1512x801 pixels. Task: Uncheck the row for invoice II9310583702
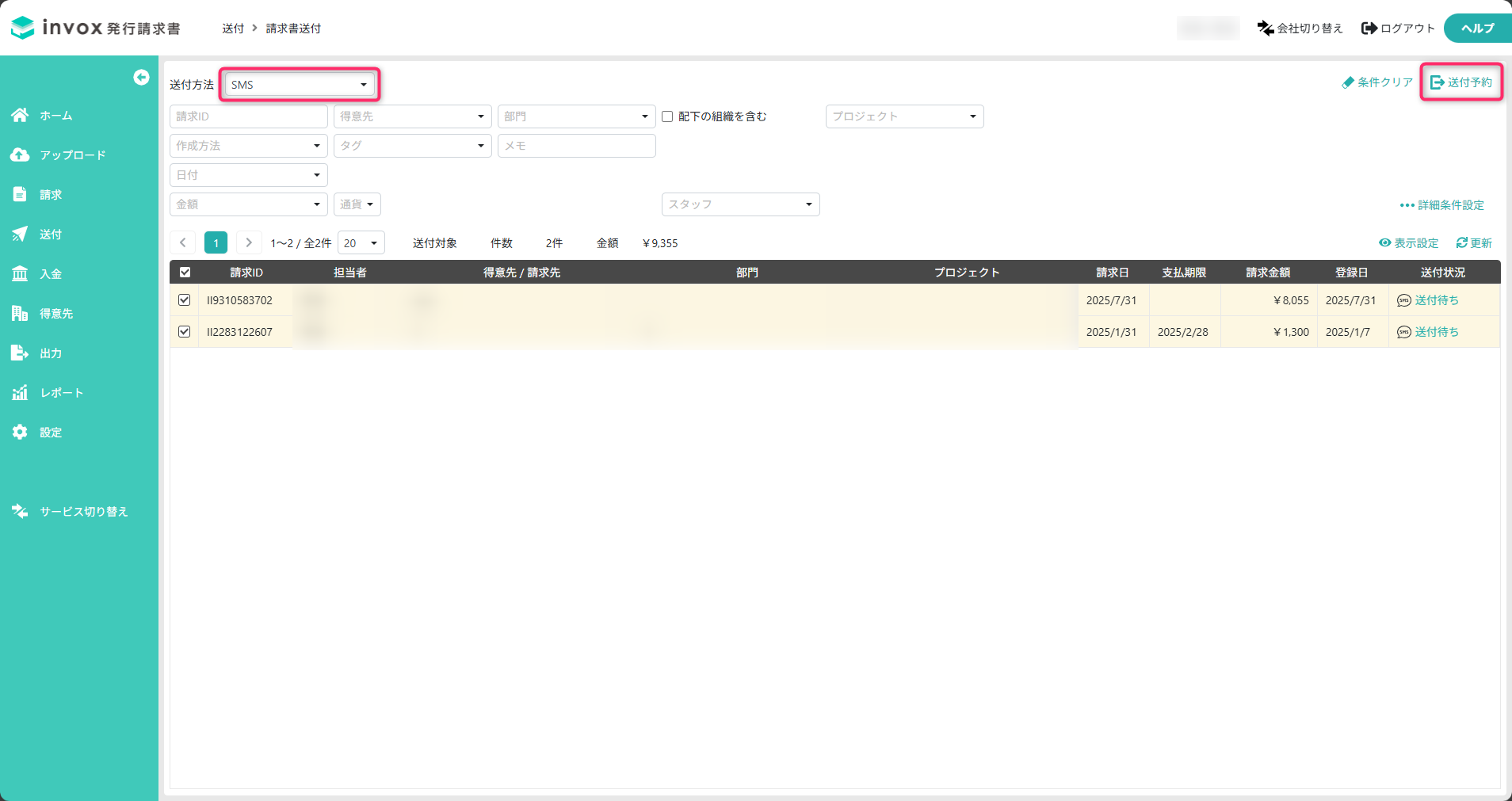[185, 300]
